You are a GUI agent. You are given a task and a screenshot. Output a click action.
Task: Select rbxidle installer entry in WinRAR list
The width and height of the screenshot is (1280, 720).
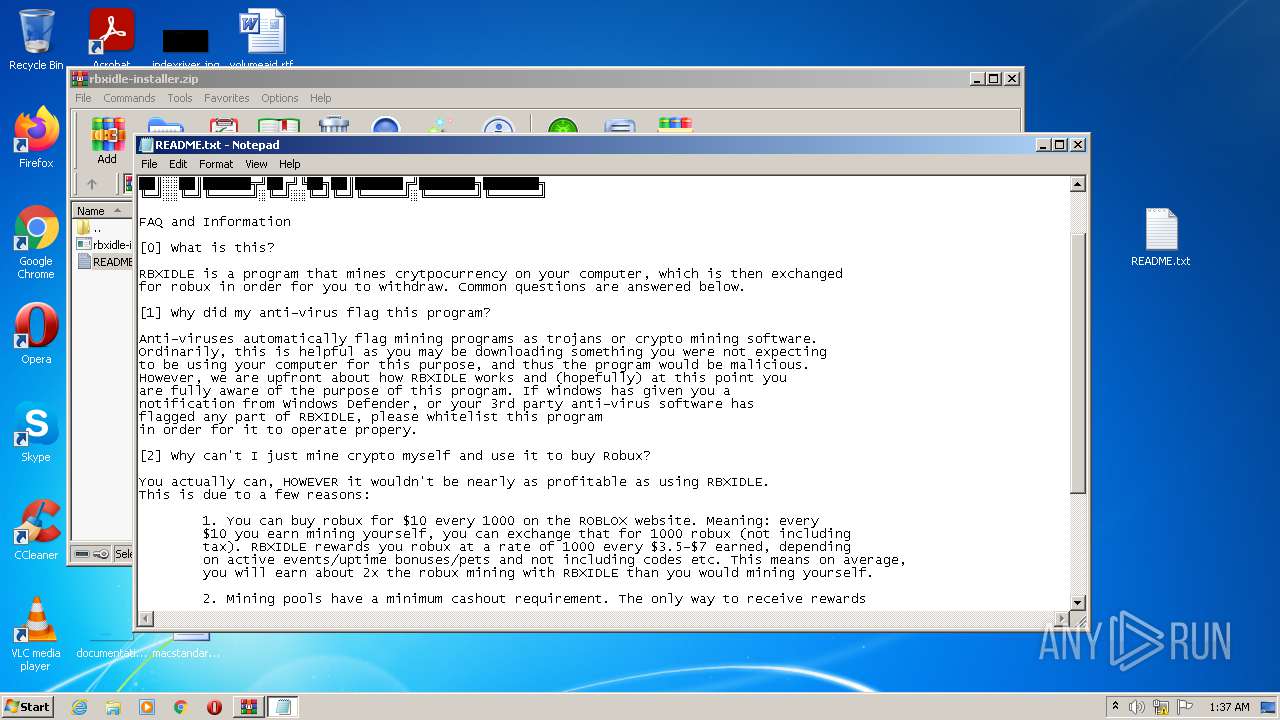(105, 245)
